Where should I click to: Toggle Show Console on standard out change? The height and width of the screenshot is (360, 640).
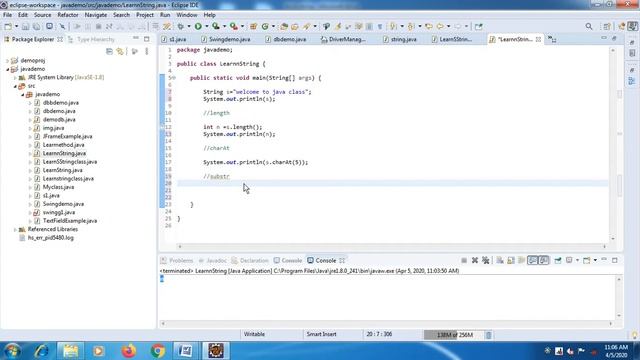click(533, 260)
